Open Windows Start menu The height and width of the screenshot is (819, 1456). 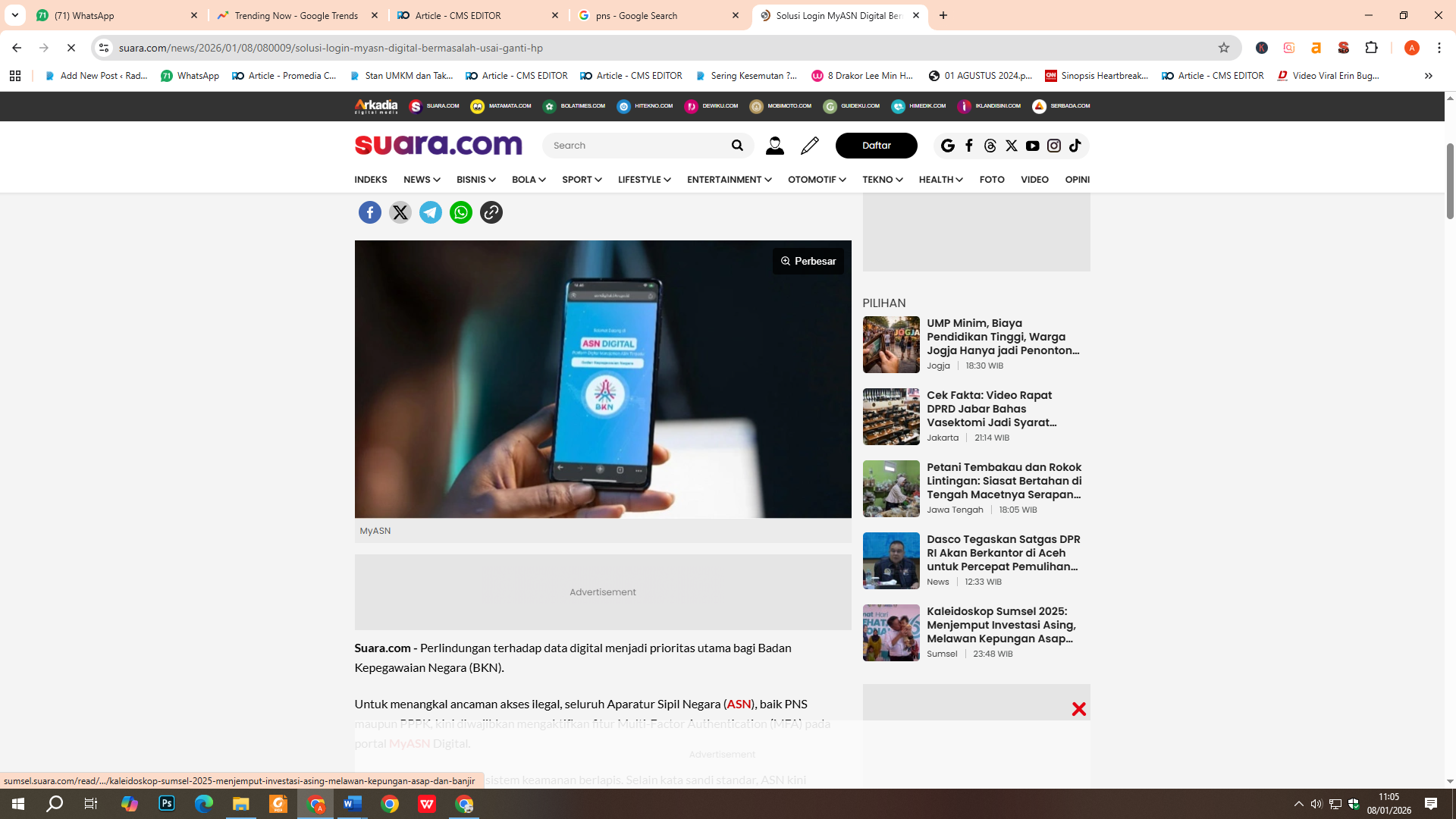click(x=18, y=804)
